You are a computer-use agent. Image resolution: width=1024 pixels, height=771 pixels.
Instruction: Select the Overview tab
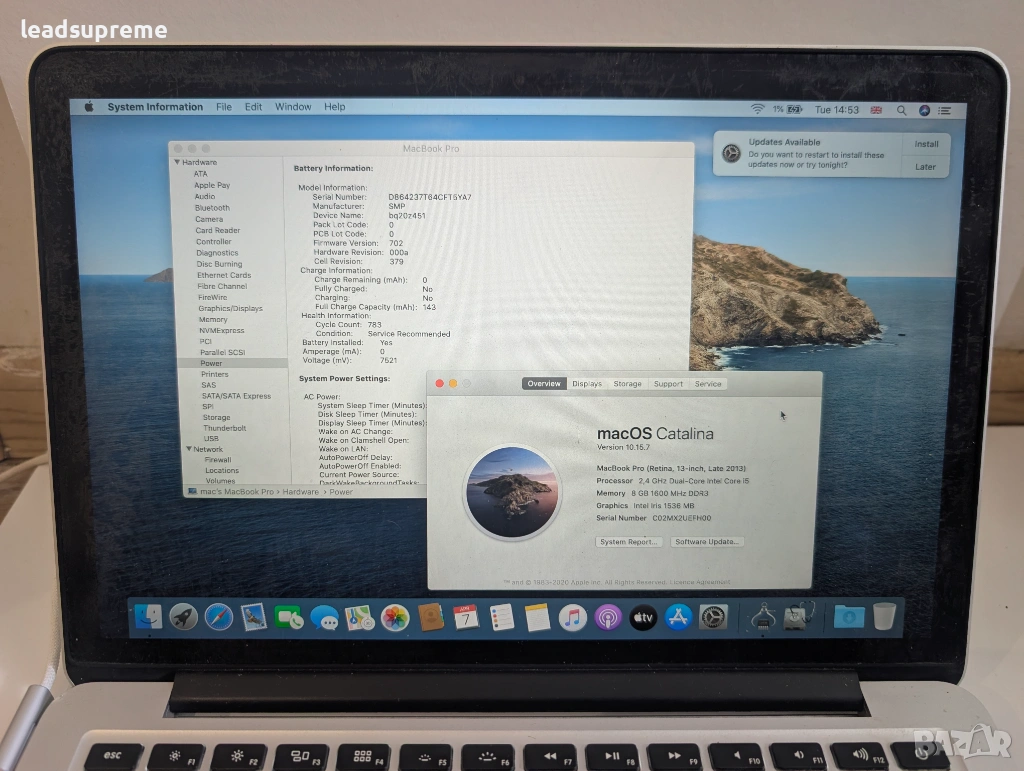(544, 384)
